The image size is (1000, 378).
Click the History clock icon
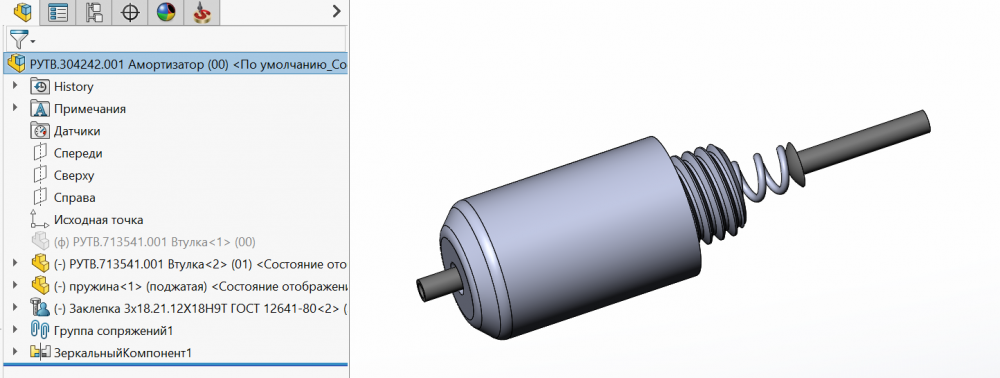click(40, 87)
